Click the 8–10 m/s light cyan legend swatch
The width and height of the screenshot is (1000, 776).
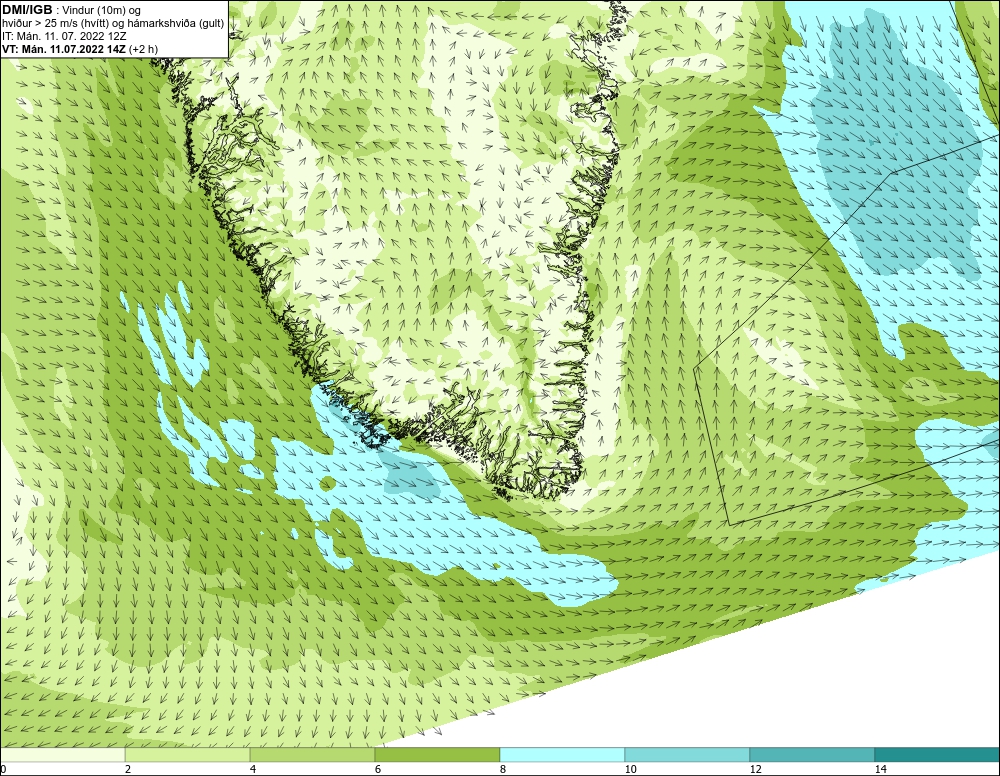point(562,755)
